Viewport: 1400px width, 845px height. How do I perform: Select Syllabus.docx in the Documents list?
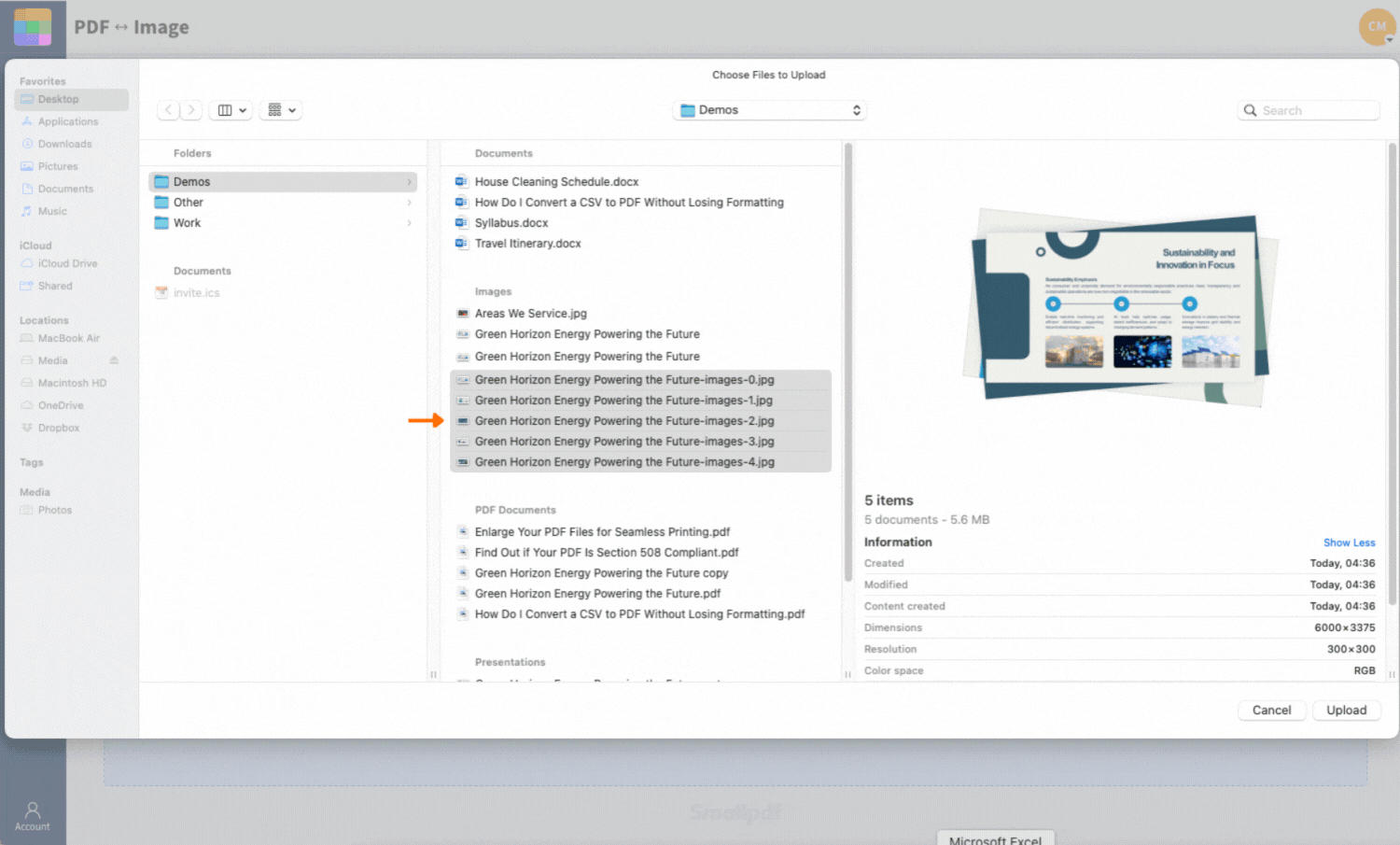pyautogui.click(x=511, y=222)
